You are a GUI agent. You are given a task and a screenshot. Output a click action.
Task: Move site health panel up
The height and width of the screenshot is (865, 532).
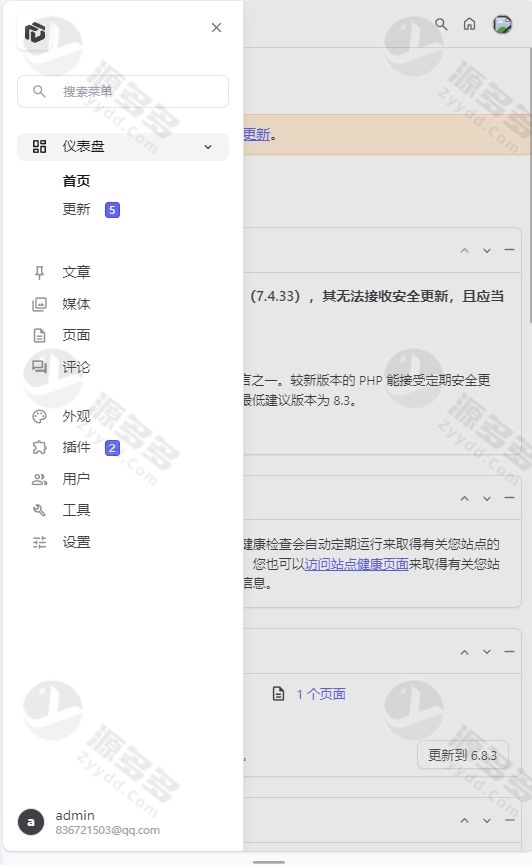[465, 498]
